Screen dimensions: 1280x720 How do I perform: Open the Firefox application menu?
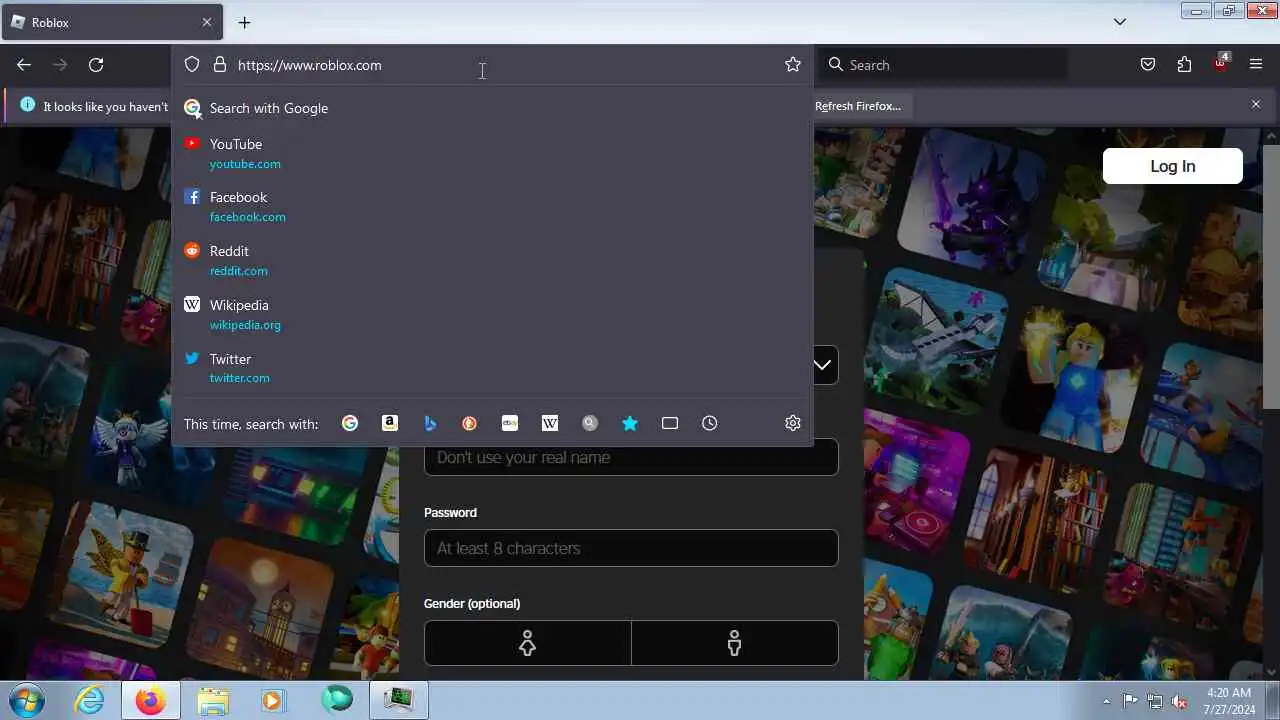pos(1256,65)
